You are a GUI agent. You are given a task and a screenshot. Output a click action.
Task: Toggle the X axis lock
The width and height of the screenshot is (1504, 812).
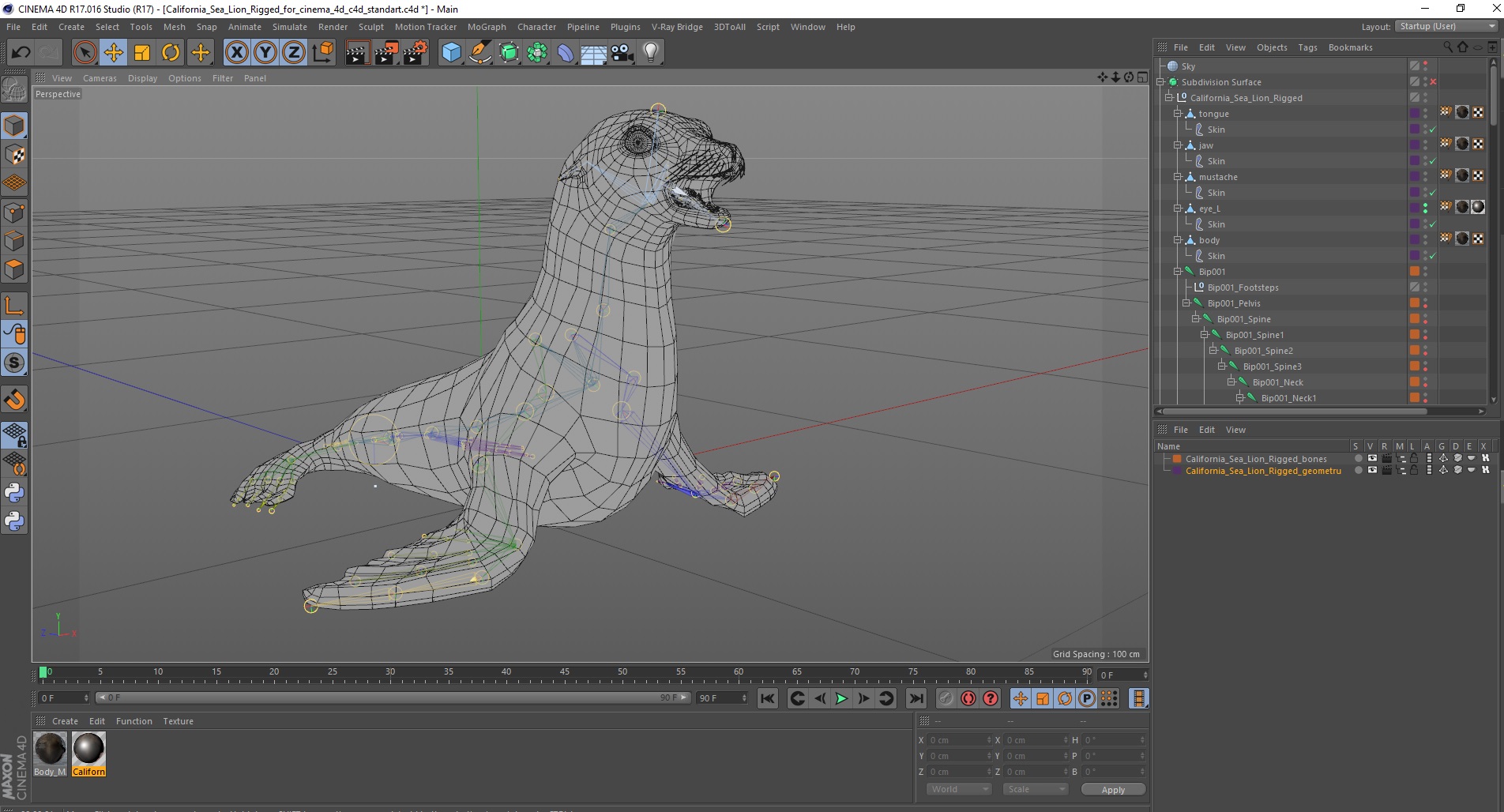[x=236, y=53]
